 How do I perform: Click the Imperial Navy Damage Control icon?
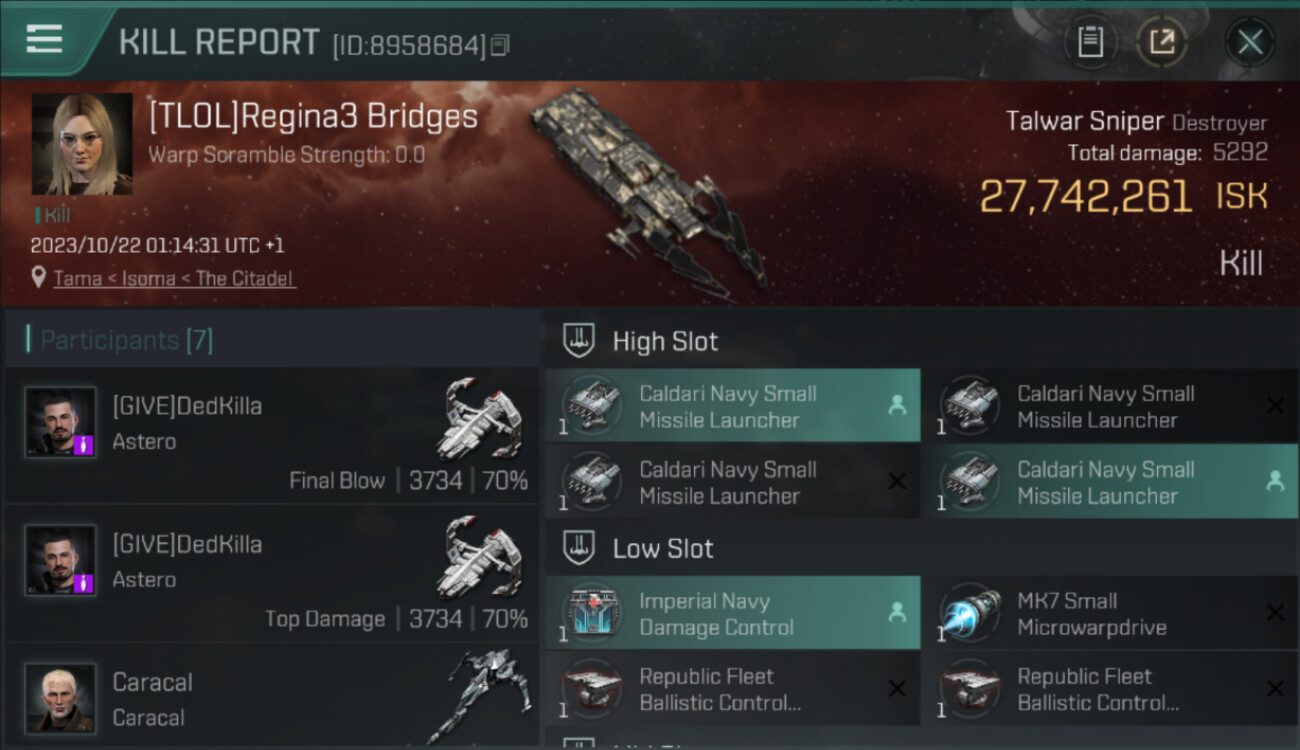(592, 613)
